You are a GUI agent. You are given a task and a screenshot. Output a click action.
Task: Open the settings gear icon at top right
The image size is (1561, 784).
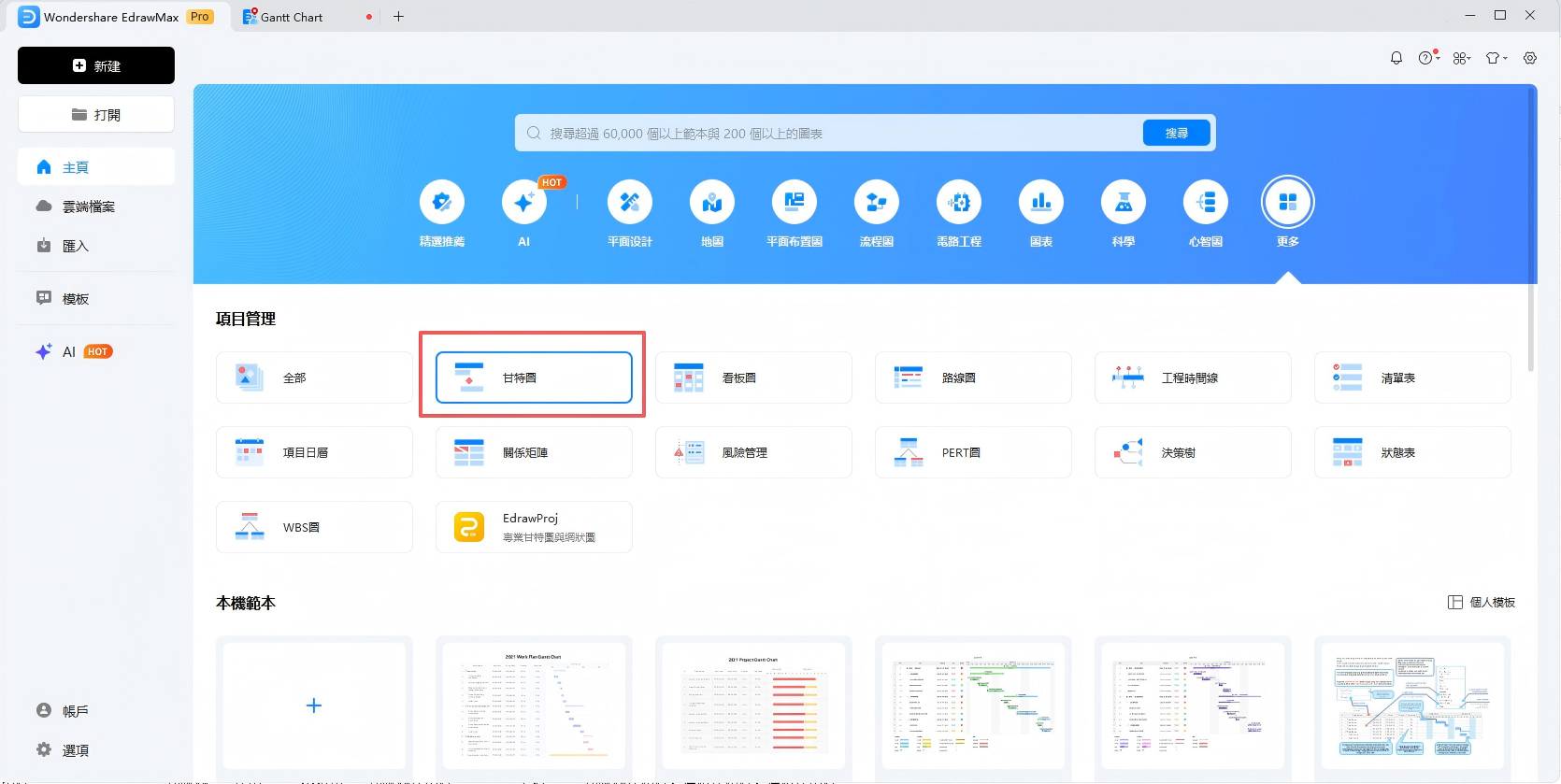click(1529, 58)
